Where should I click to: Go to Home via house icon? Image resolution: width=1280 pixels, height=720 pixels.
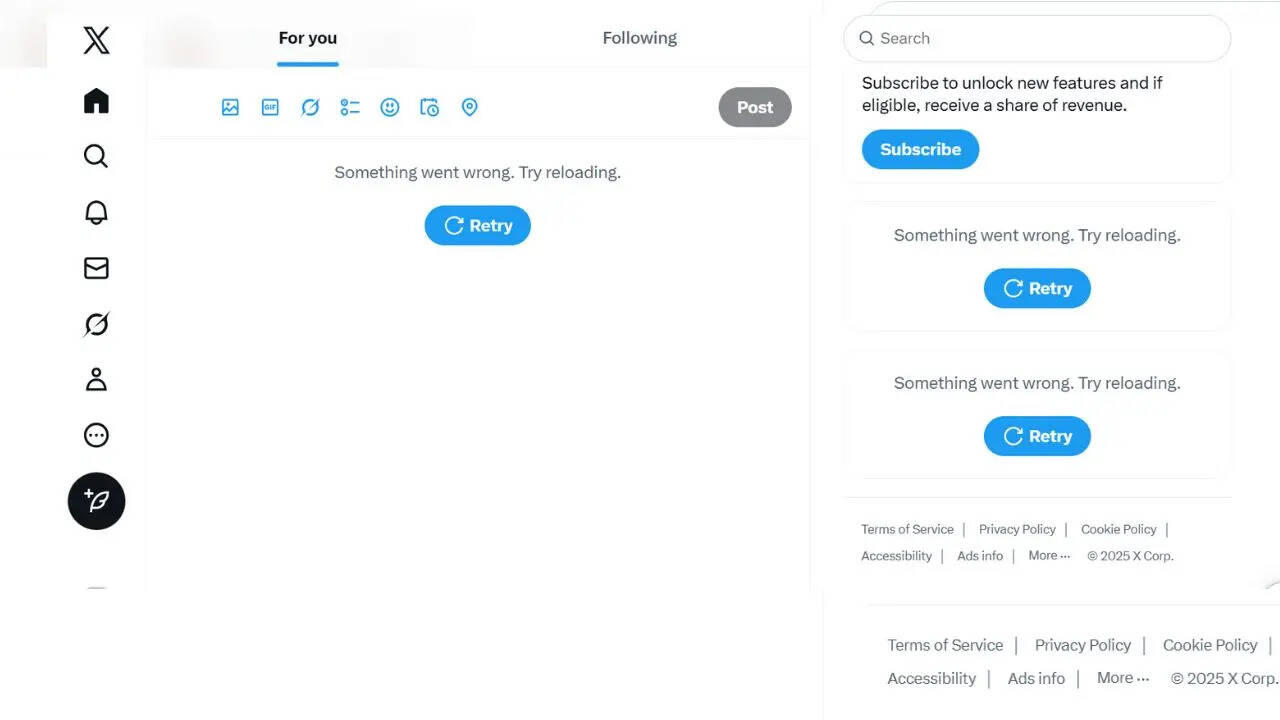[x=96, y=101]
